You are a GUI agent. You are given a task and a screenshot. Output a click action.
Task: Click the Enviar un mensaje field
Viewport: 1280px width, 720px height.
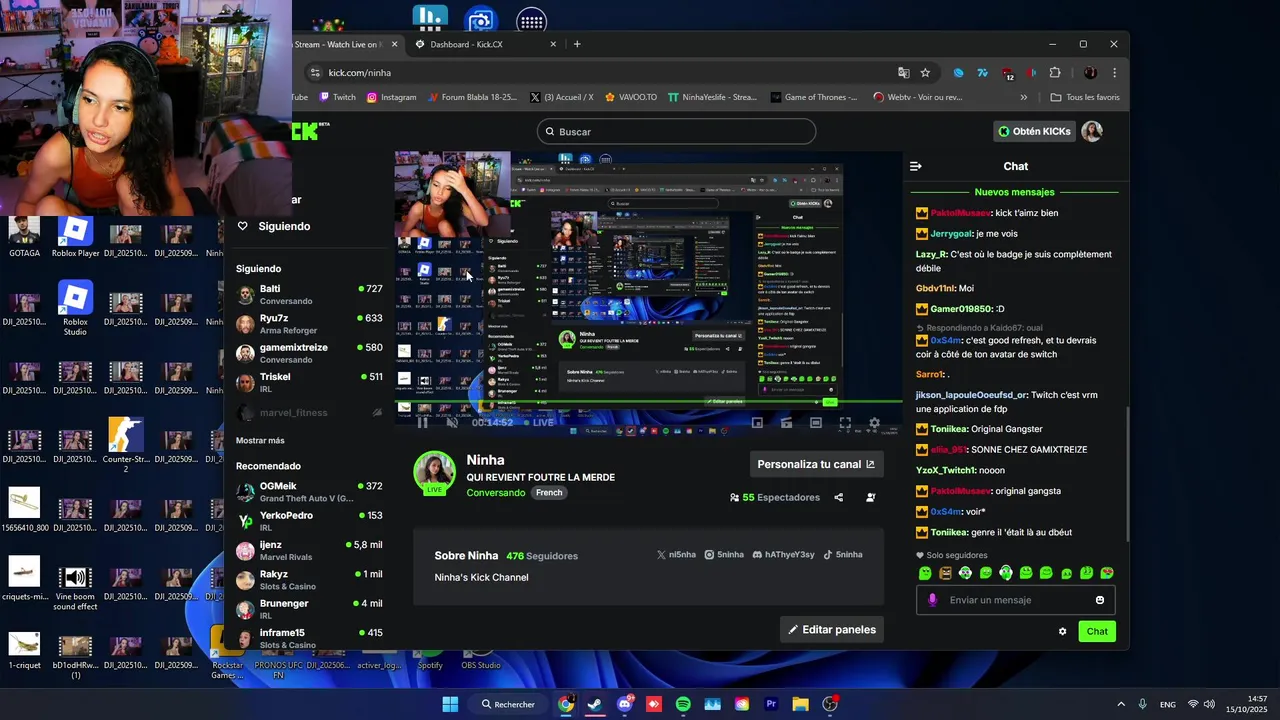(1016, 600)
